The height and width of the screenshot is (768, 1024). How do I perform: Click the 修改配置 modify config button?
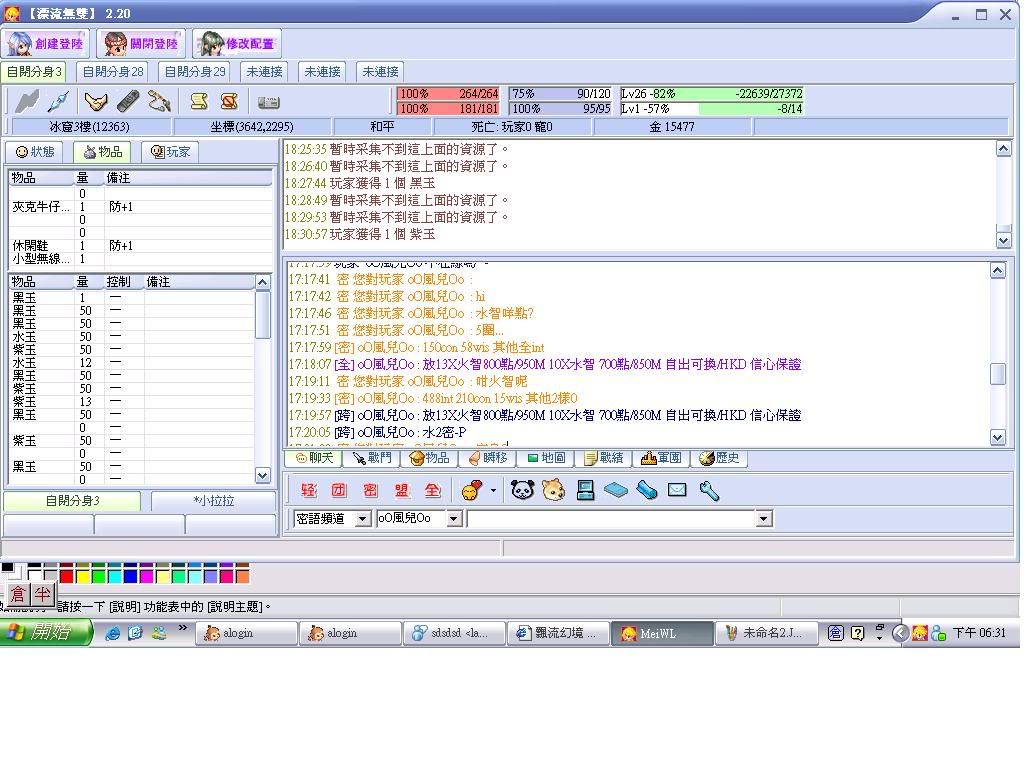(237, 44)
